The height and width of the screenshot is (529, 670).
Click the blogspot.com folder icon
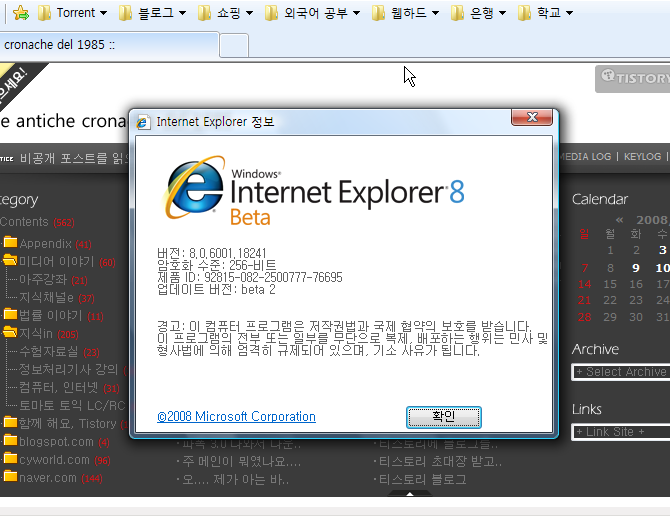[11, 440]
